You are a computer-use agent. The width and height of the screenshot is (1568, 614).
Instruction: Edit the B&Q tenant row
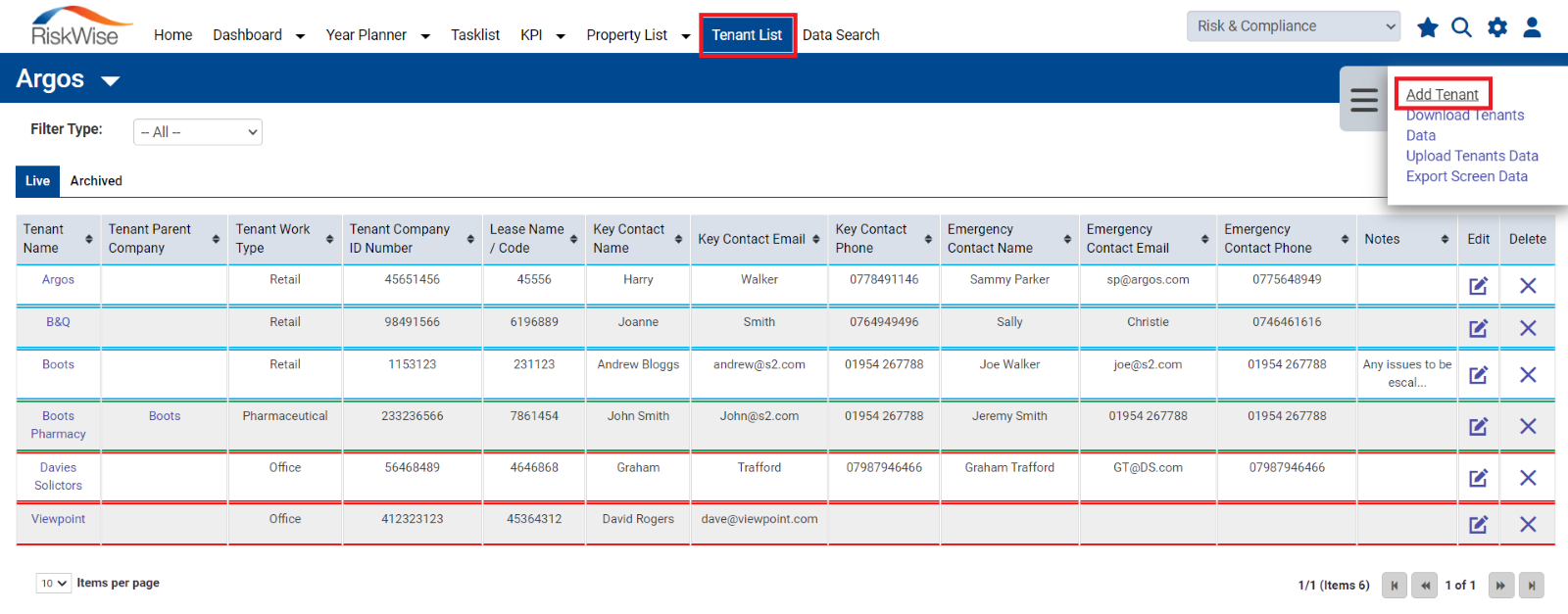click(x=1478, y=328)
